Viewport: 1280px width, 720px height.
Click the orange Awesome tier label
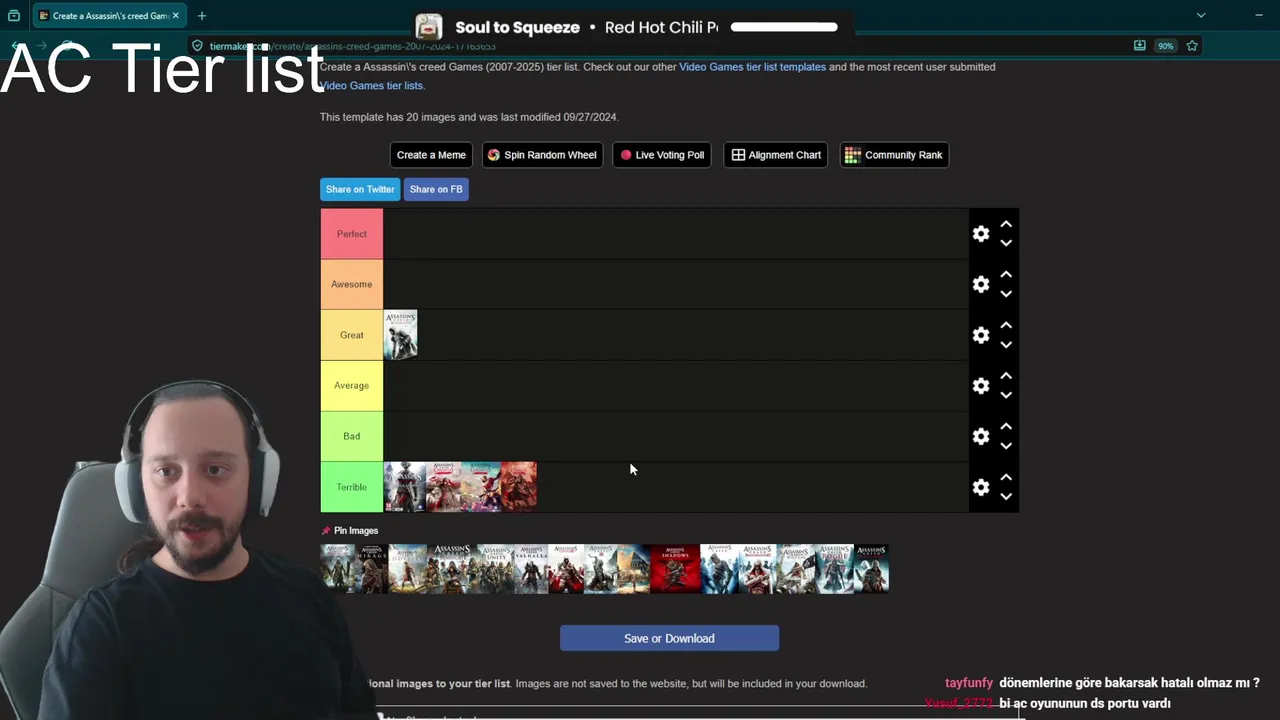pos(352,284)
